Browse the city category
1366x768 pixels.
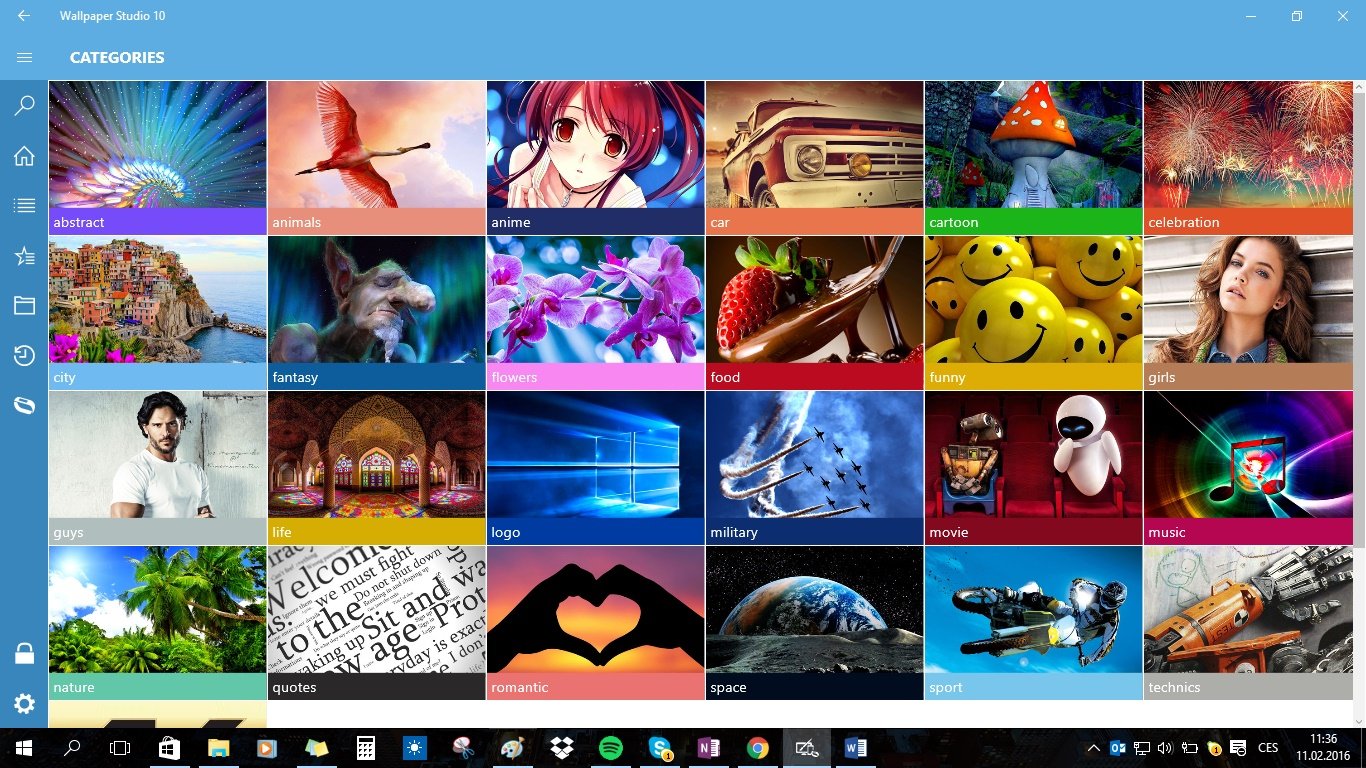[x=158, y=313]
